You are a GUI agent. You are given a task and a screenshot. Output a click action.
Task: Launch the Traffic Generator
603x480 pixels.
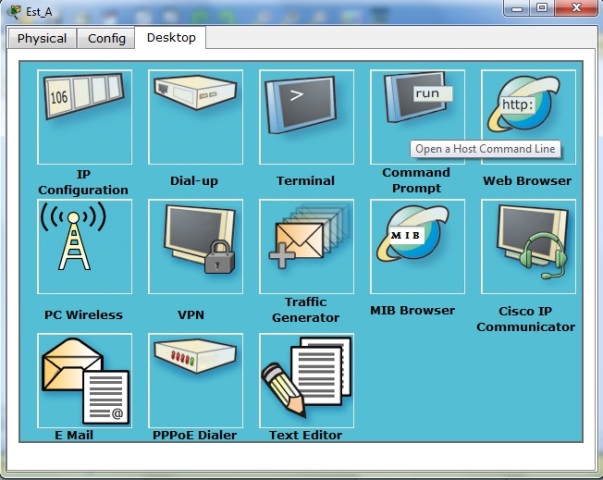point(306,246)
